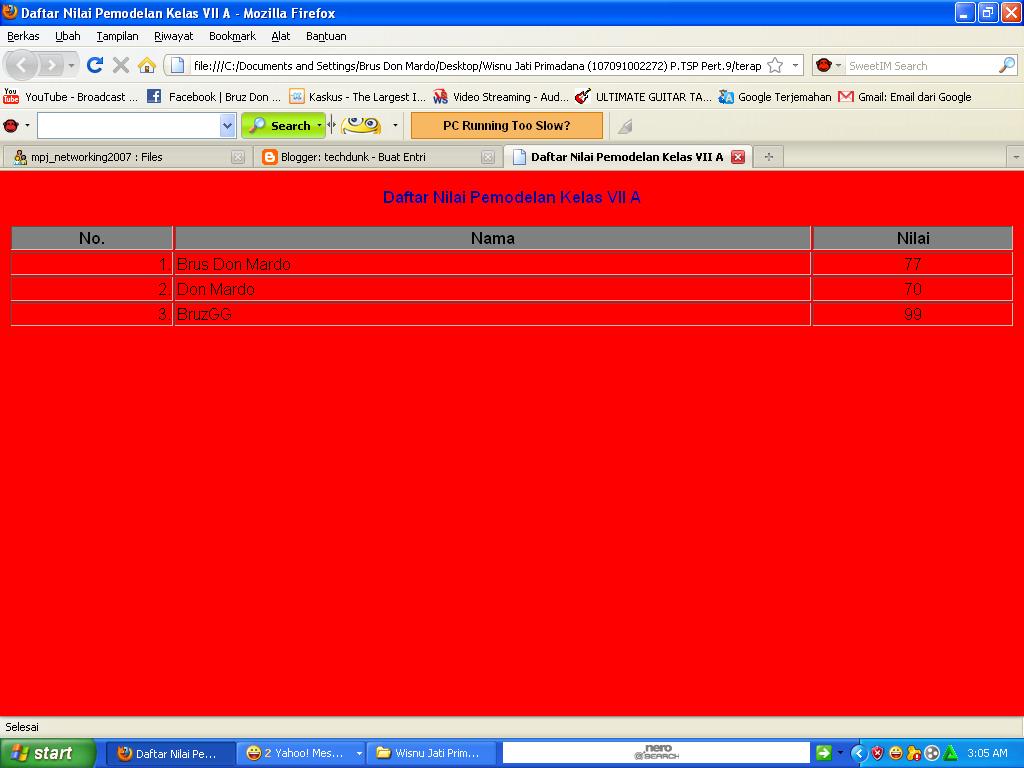Image resolution: width=1024 pixels, height=768 pixels.
Task: Open the SweetIM toolbar search box dropdown
Action: [x=227, y=125]
